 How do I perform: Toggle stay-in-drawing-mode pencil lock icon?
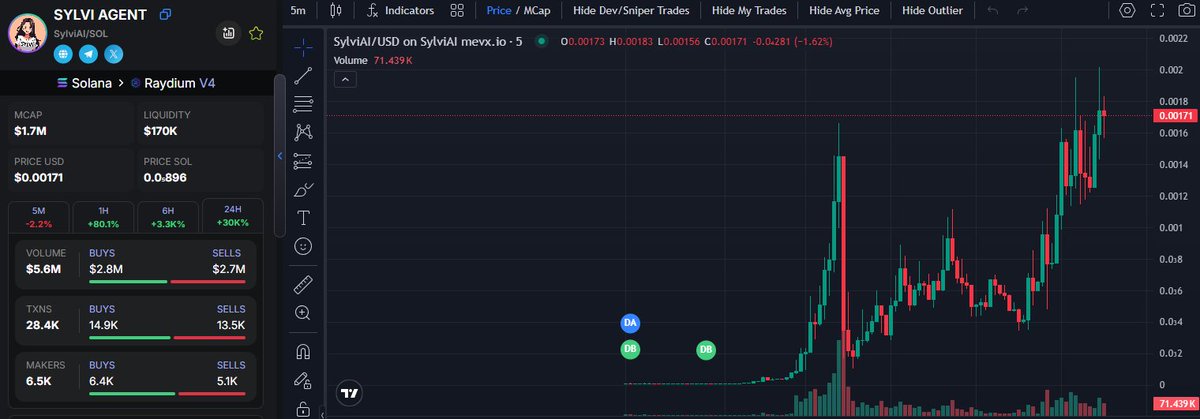point(304,380)
